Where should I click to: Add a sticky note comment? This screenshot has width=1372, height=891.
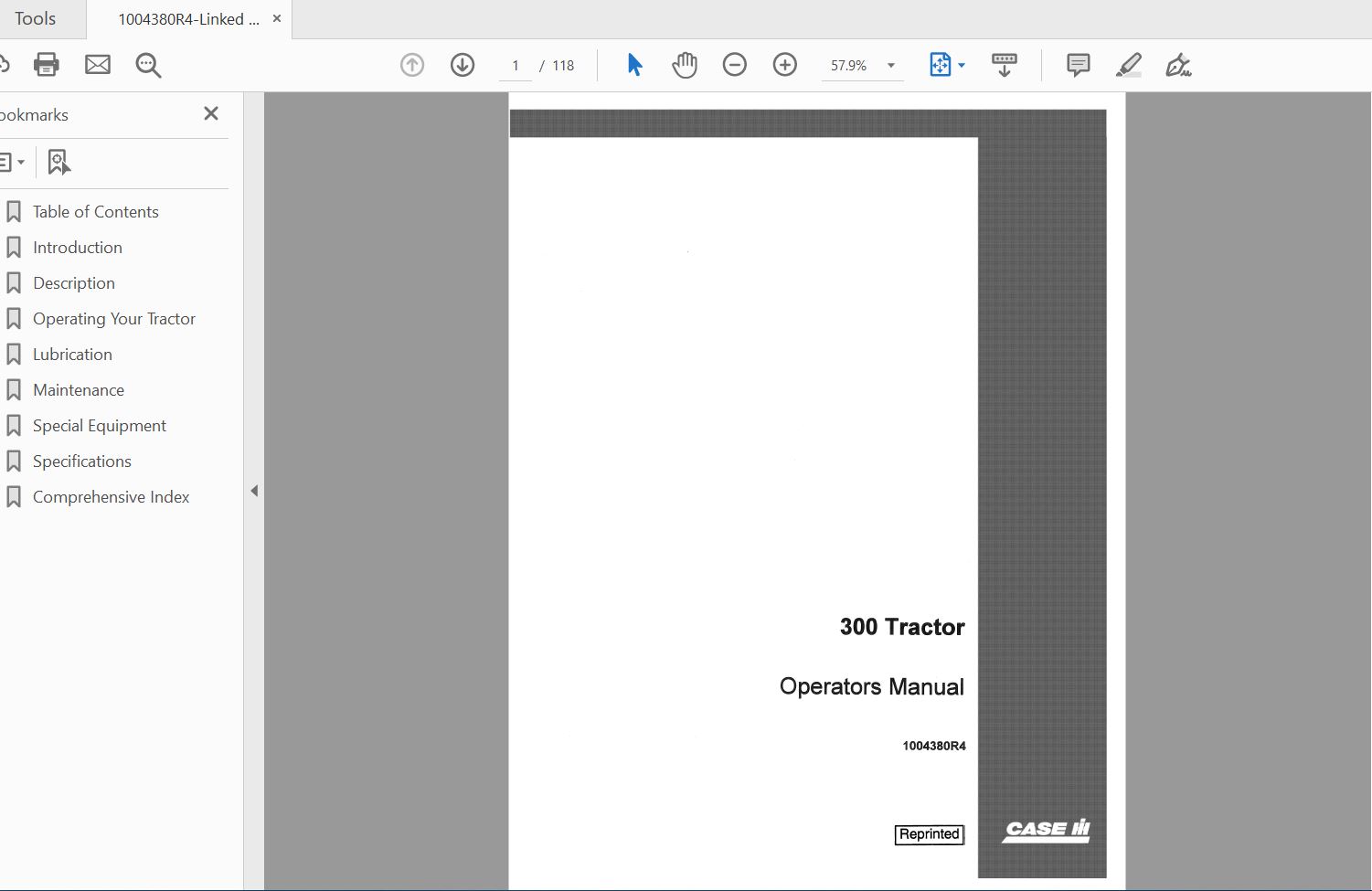pyautogui.click(x=1078, y=64)
